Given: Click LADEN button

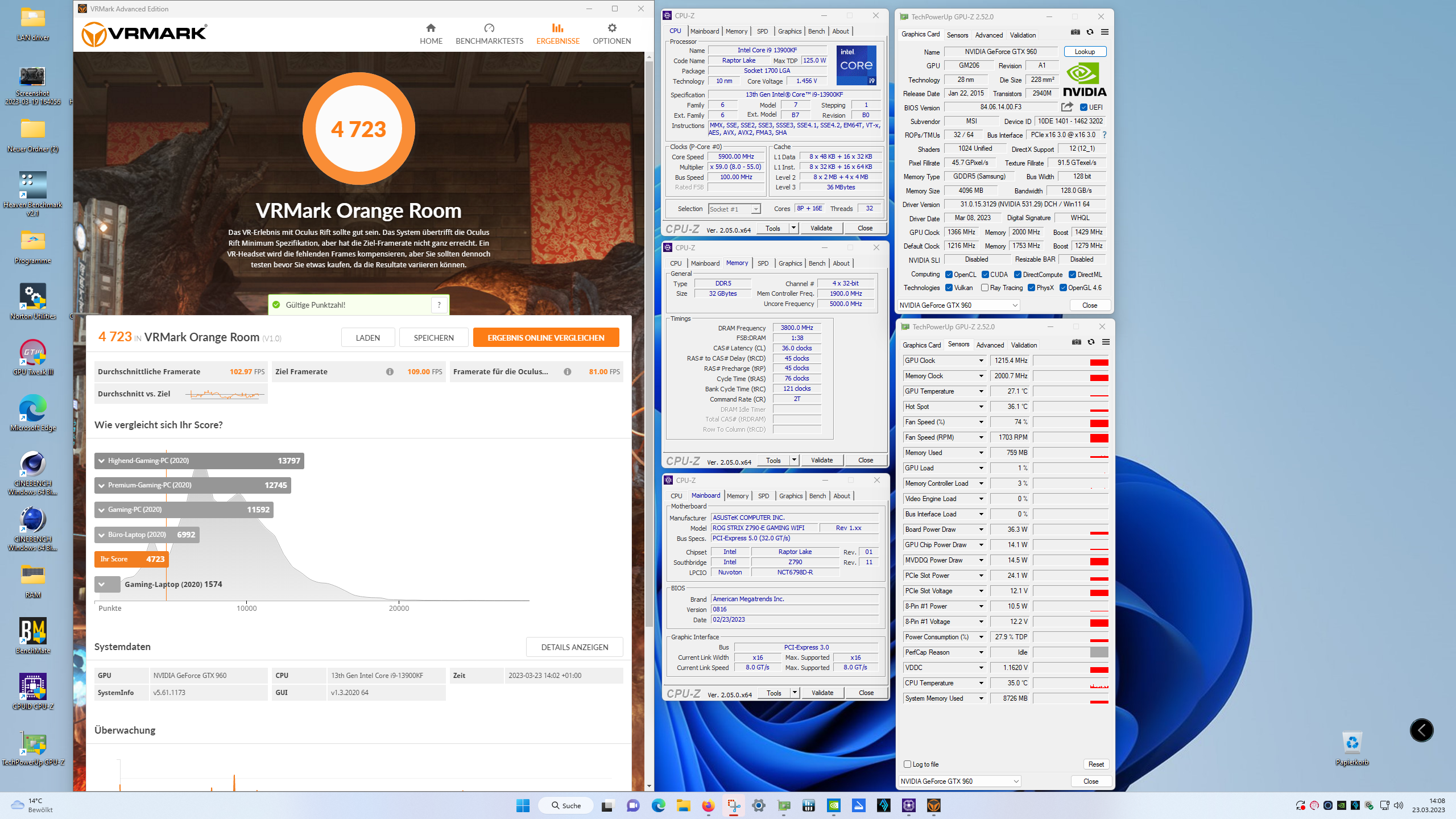Looking at the screenshot, I should point(368,337).
